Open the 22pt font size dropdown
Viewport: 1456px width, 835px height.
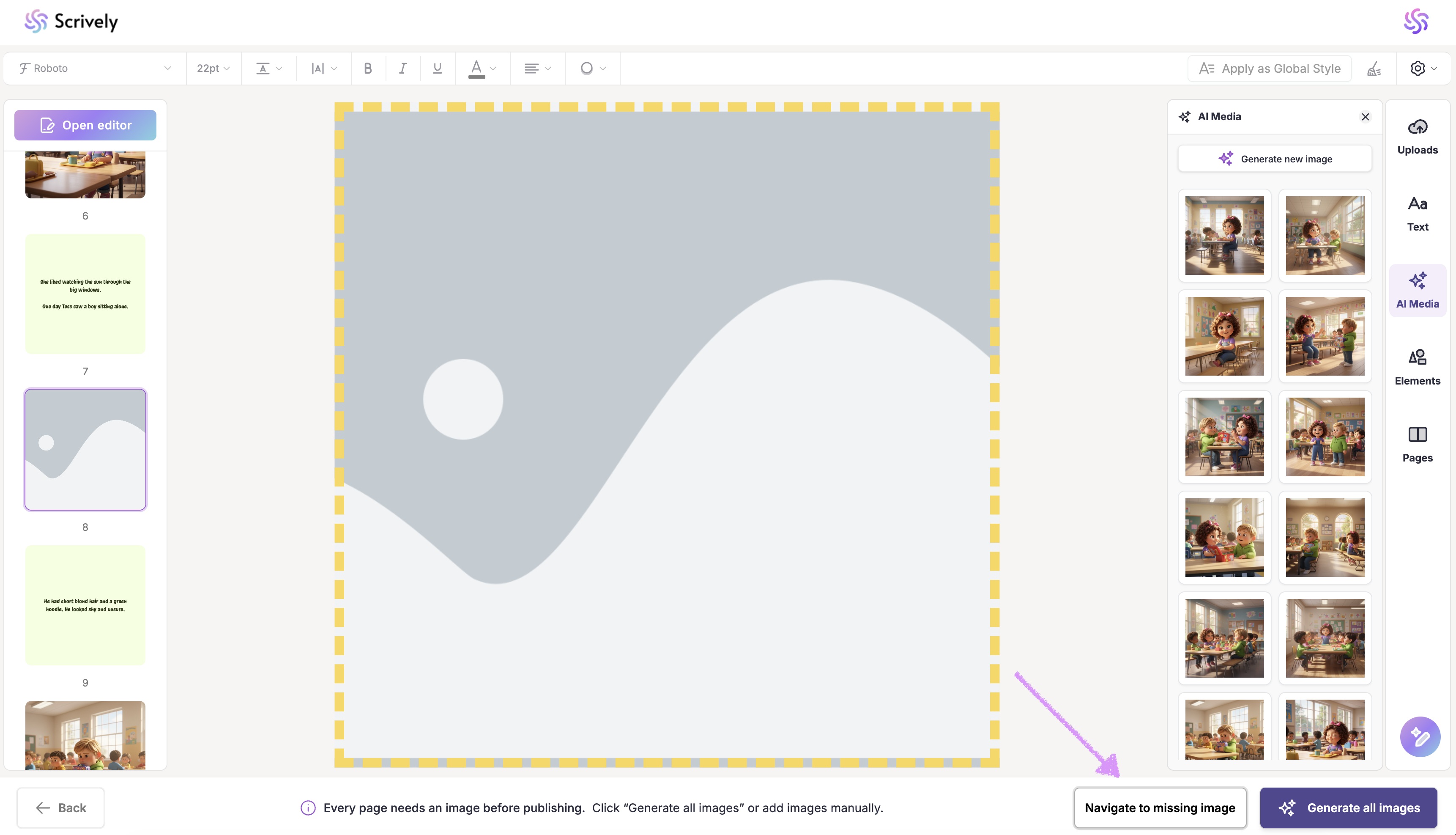point(213,68)
